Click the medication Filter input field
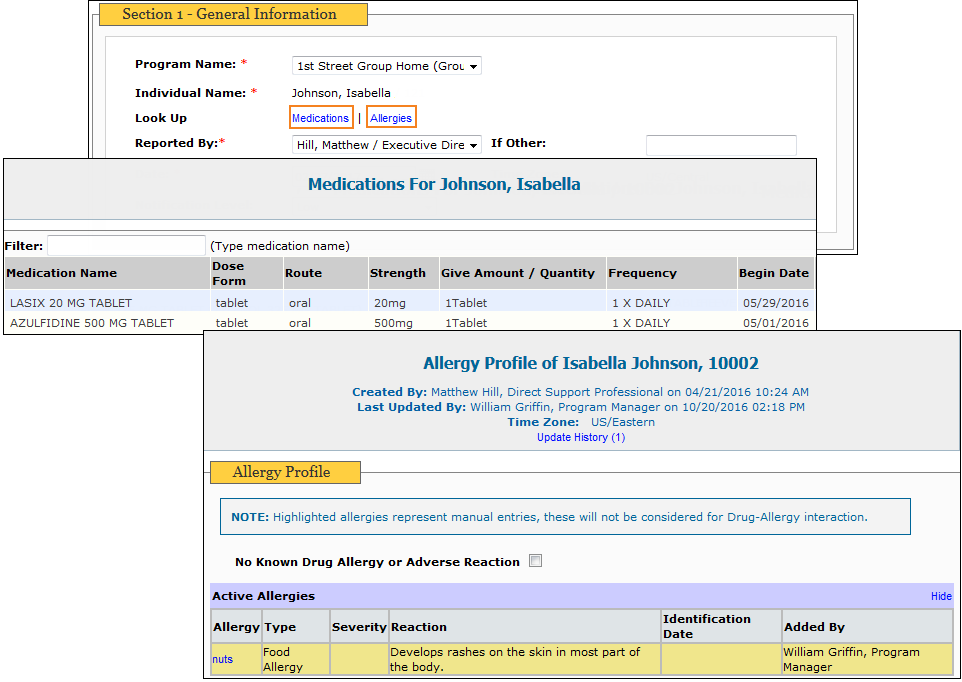This screenshot has width=962, height=682. point(126,245)
